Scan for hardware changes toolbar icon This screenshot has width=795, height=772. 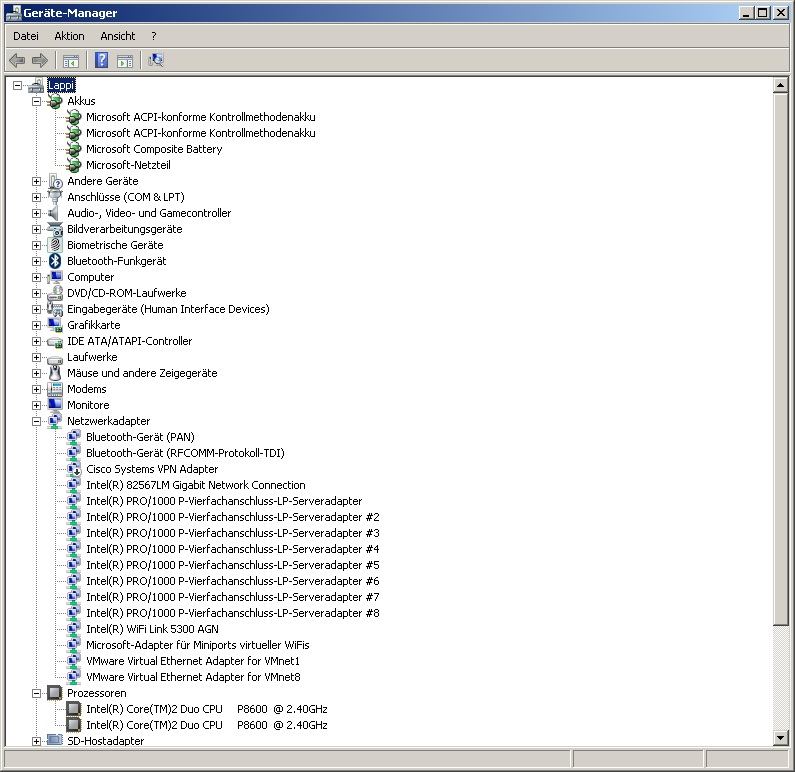click(156, 60)
